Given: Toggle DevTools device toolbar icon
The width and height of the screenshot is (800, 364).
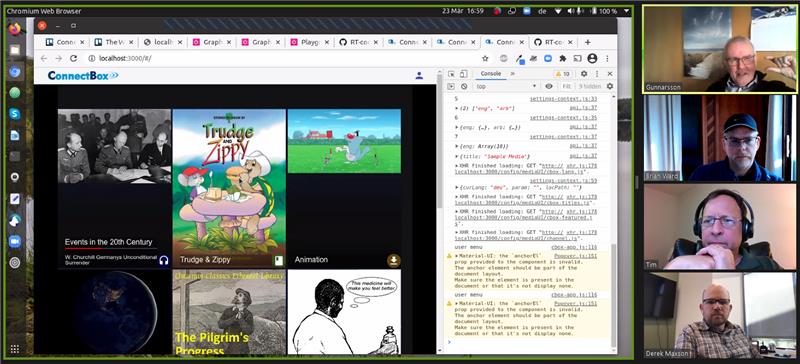Looking at the screenshot, I should pyautogui.click(x=464, y=74).
